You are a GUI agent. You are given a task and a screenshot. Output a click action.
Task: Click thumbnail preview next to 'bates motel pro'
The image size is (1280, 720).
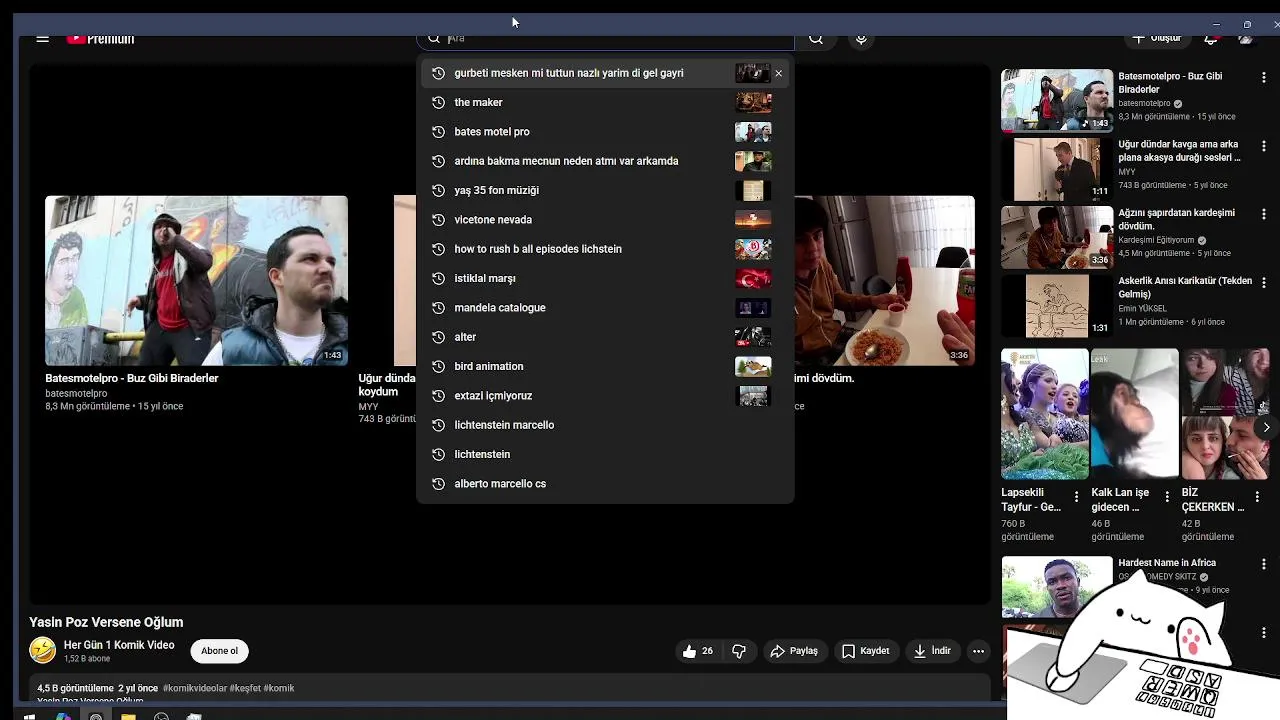(x=753, y=132)
